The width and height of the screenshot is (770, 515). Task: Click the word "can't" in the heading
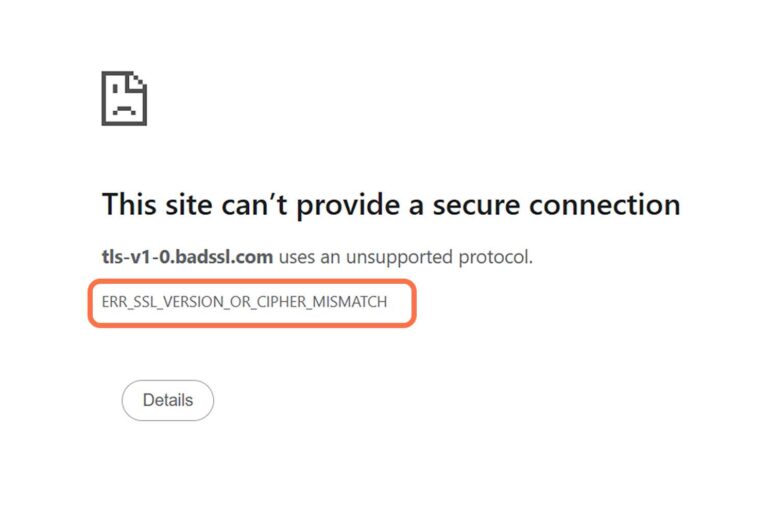254,205
